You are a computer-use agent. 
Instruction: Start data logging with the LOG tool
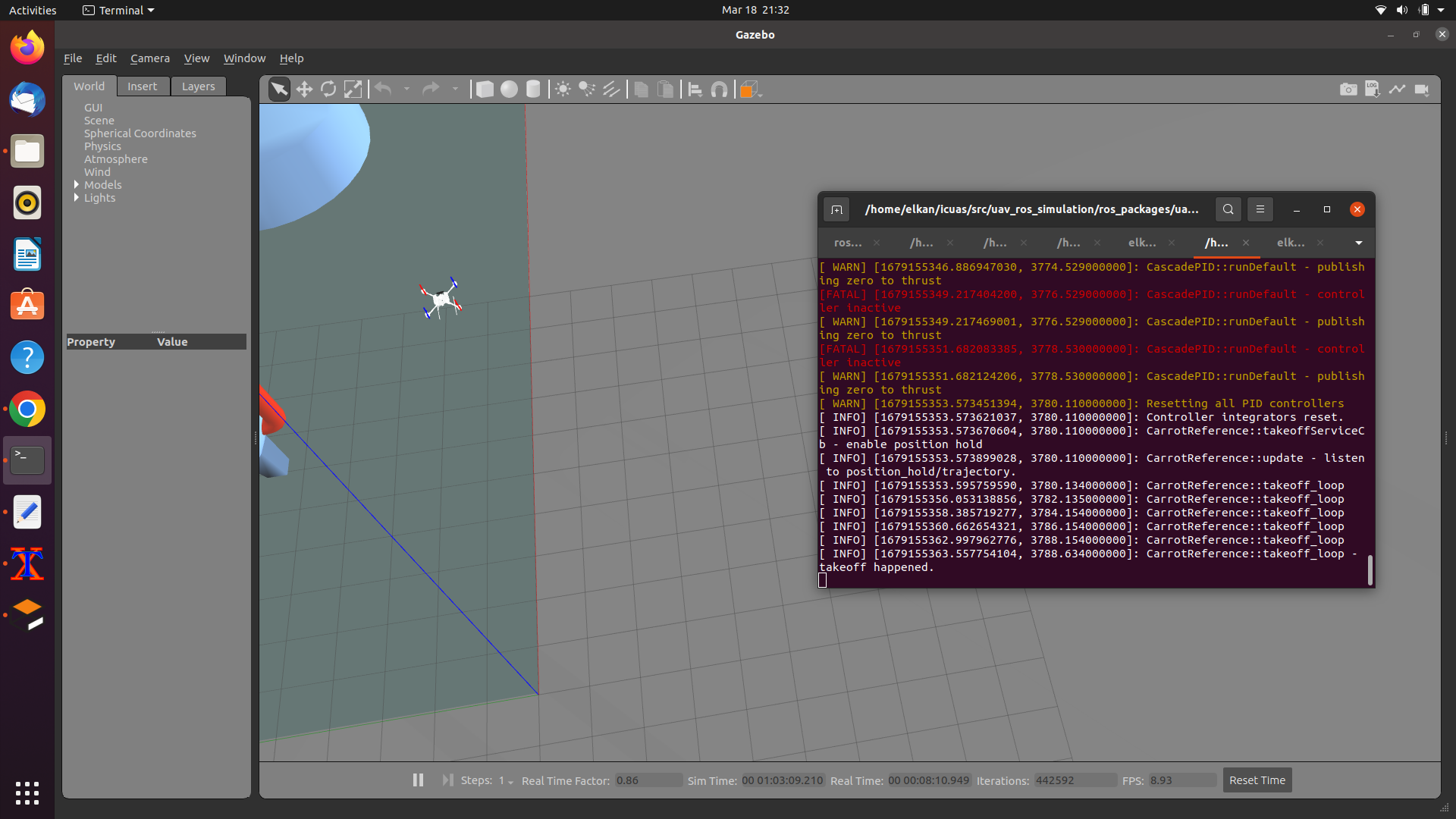tap(1373, 89)
